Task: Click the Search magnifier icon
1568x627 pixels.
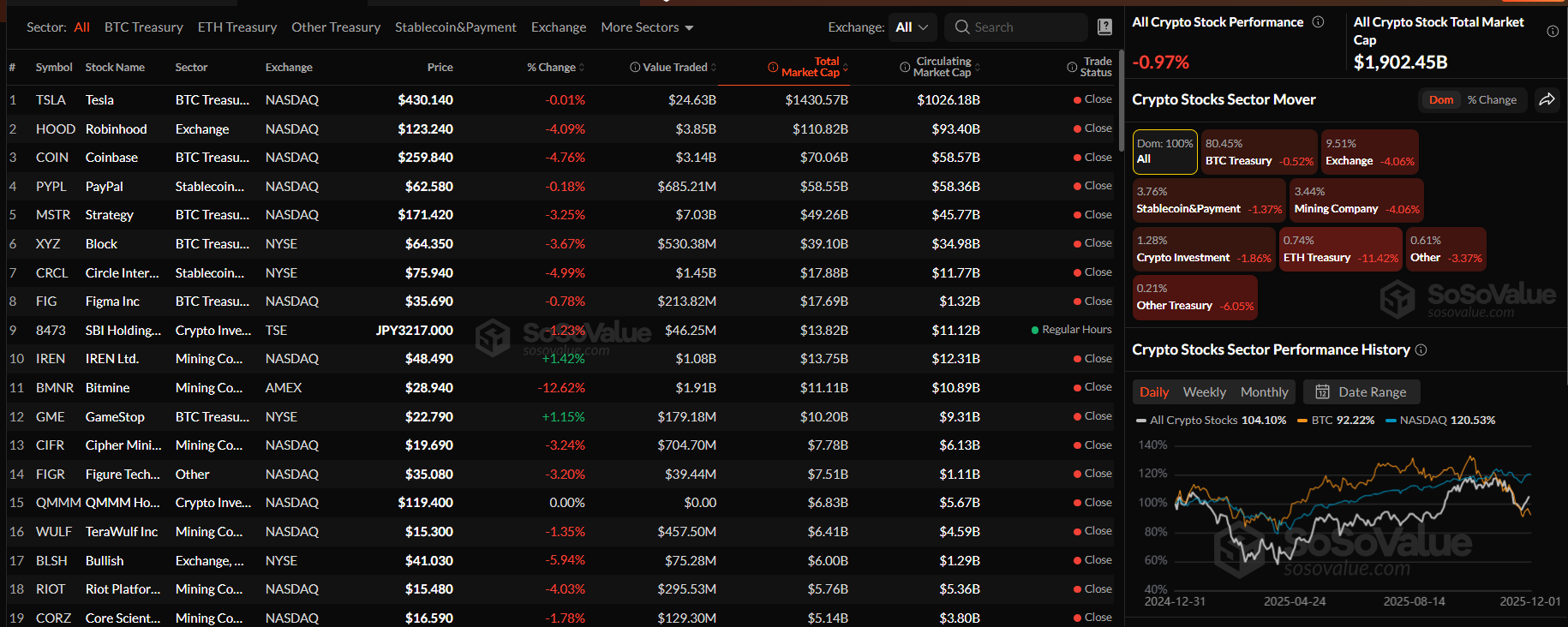Action: pos(962,27)
